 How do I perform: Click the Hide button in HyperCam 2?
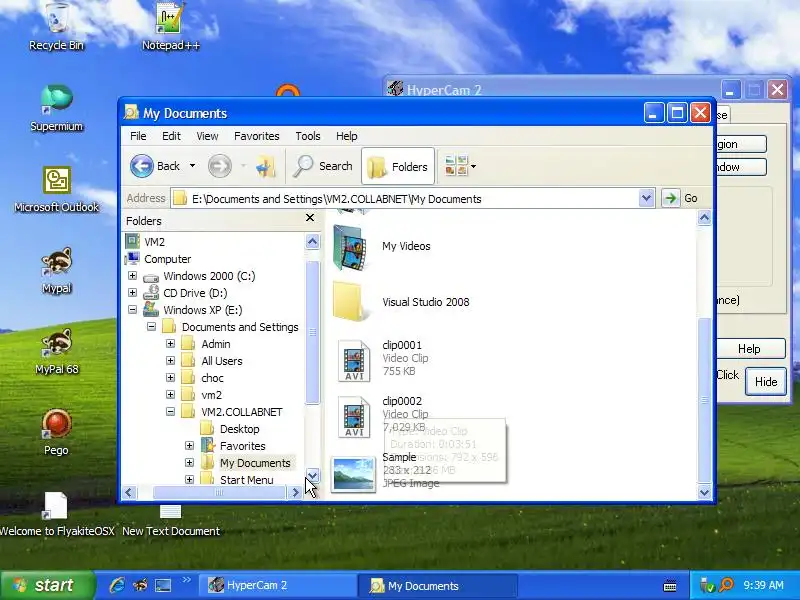point(766,382)
